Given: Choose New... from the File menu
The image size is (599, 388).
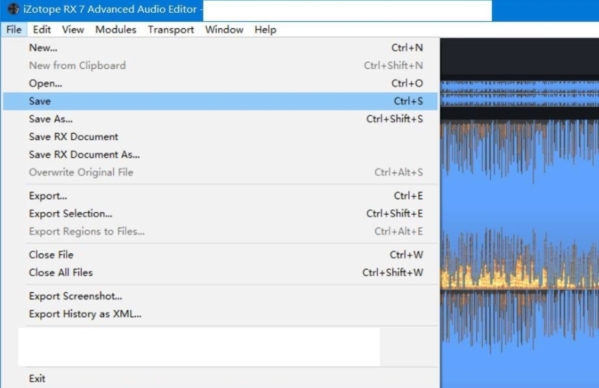Looking at the screenshot, I should 220,48.
